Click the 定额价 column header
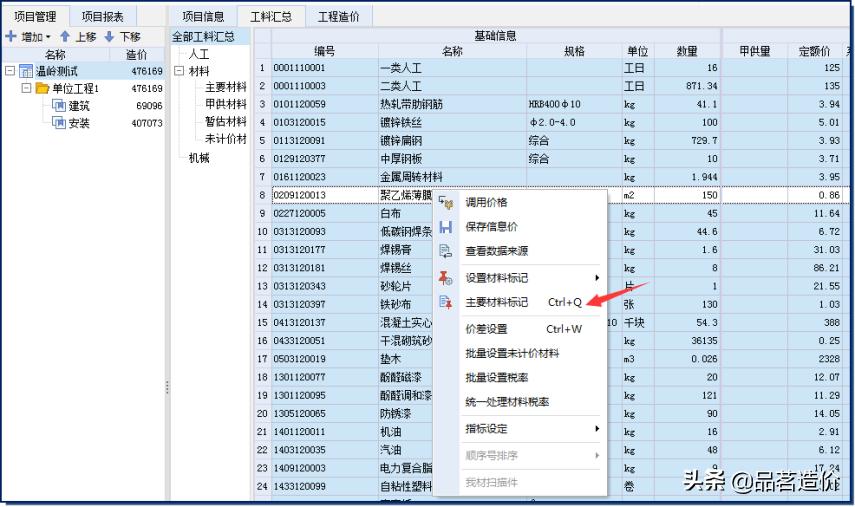The height and width of the screenshot is (507, 855). point(814,51)
